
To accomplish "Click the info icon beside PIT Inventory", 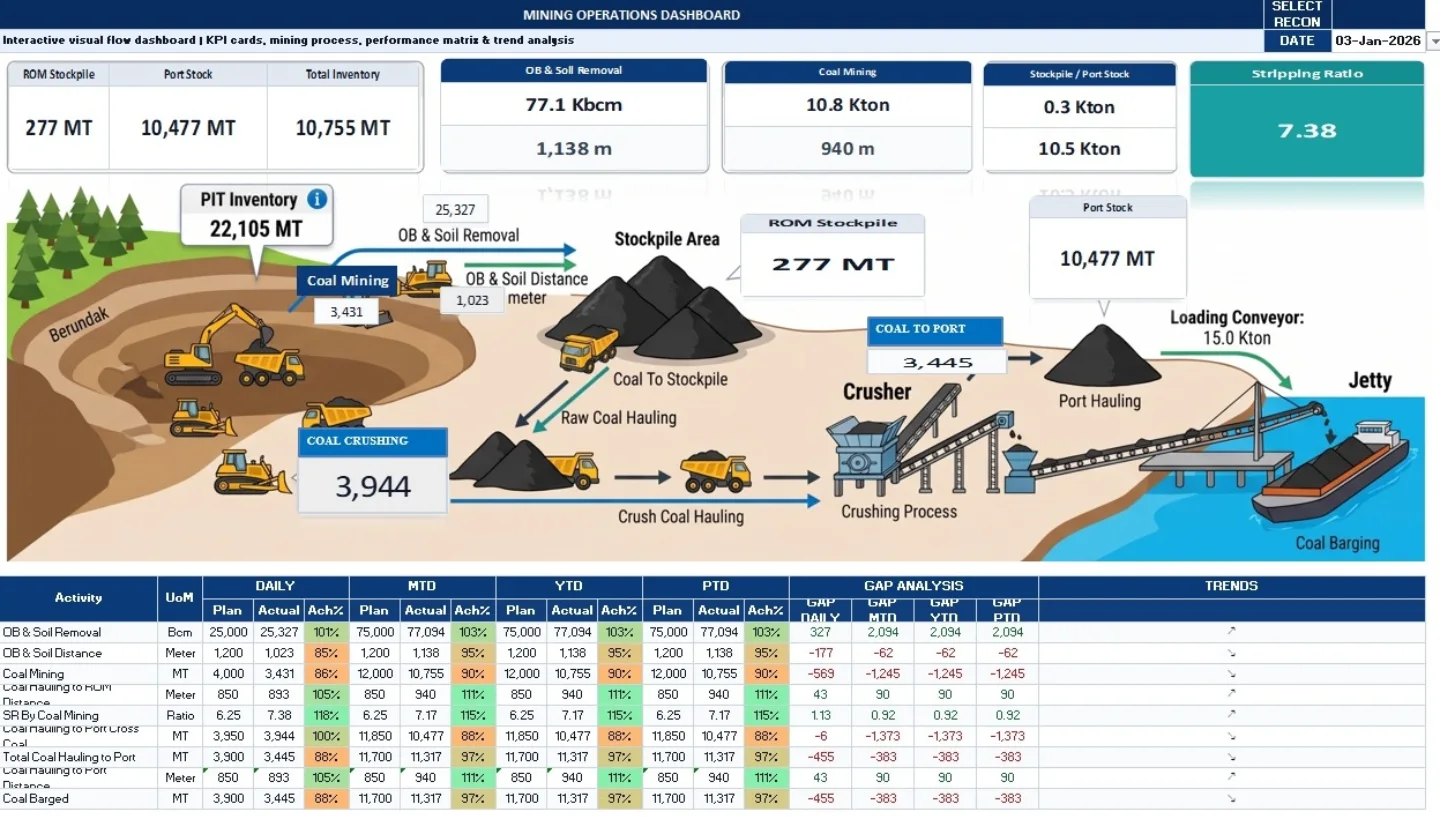I will pyautogui.click(x=317, y=199).
